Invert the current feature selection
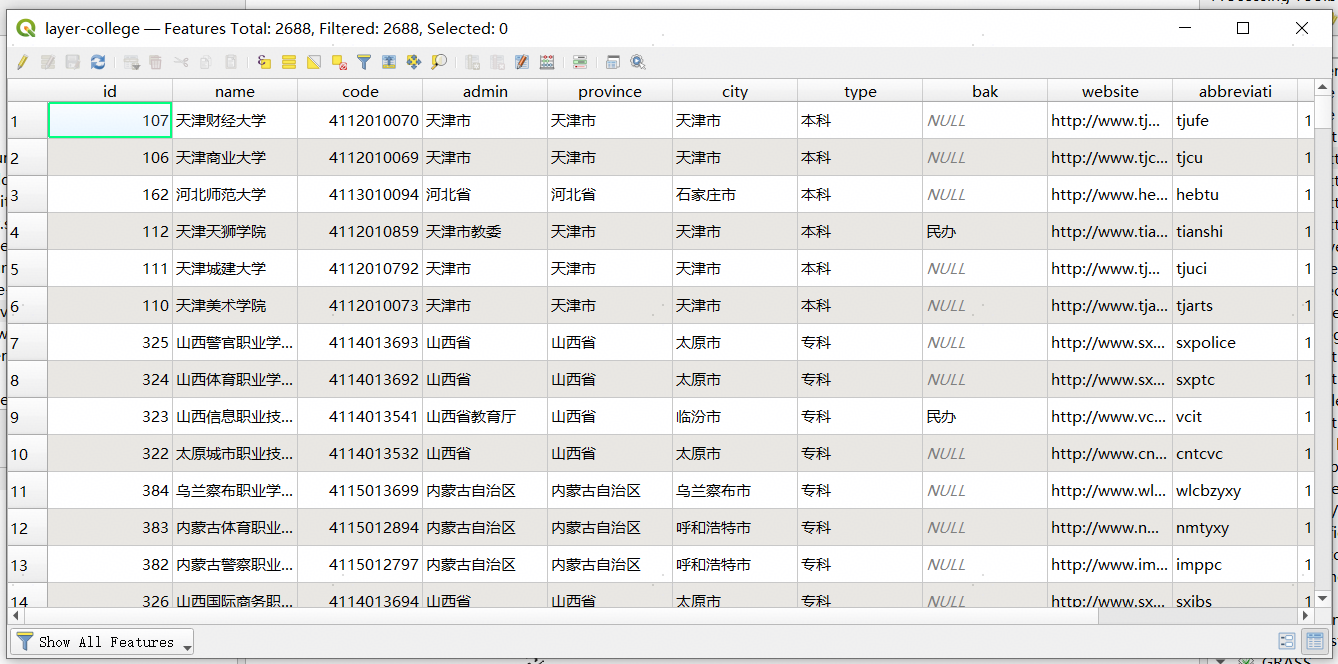Screen dimensions: 1338x664 314,62
